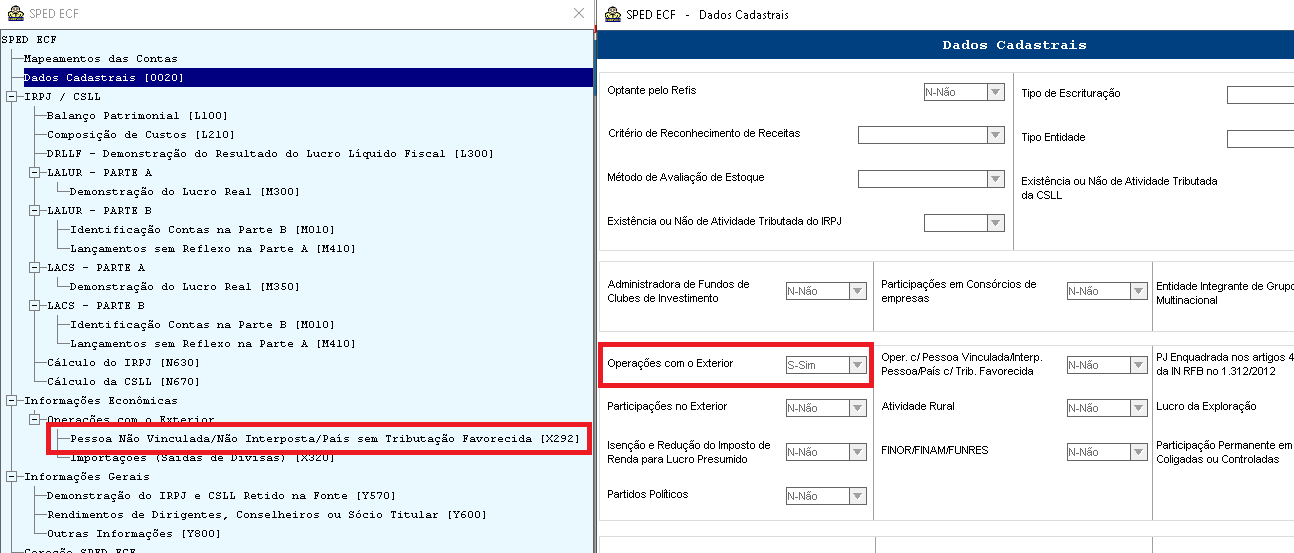Viewport: 1294px width, 553px height.
Task: Collapse the LACS - PARTE B node
Action: (34, 306)
